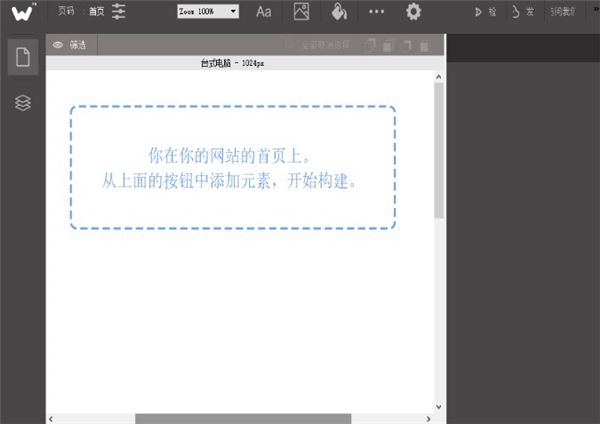Open the 引问教程 menu on the right

point(563,12)
